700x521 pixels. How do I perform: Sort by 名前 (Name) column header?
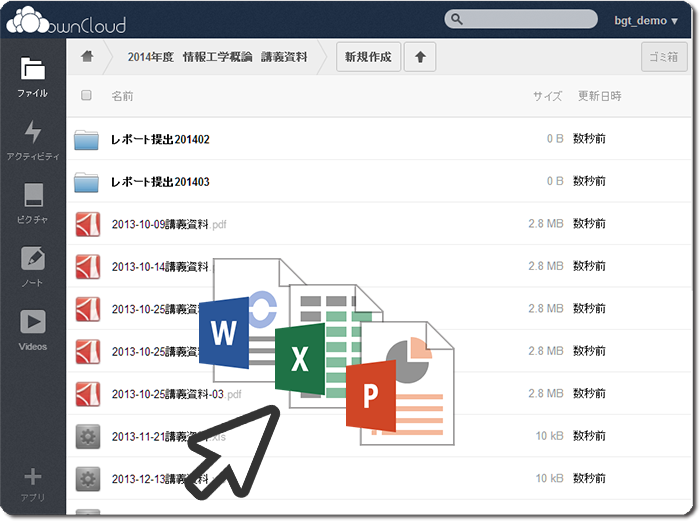point(122,96)
